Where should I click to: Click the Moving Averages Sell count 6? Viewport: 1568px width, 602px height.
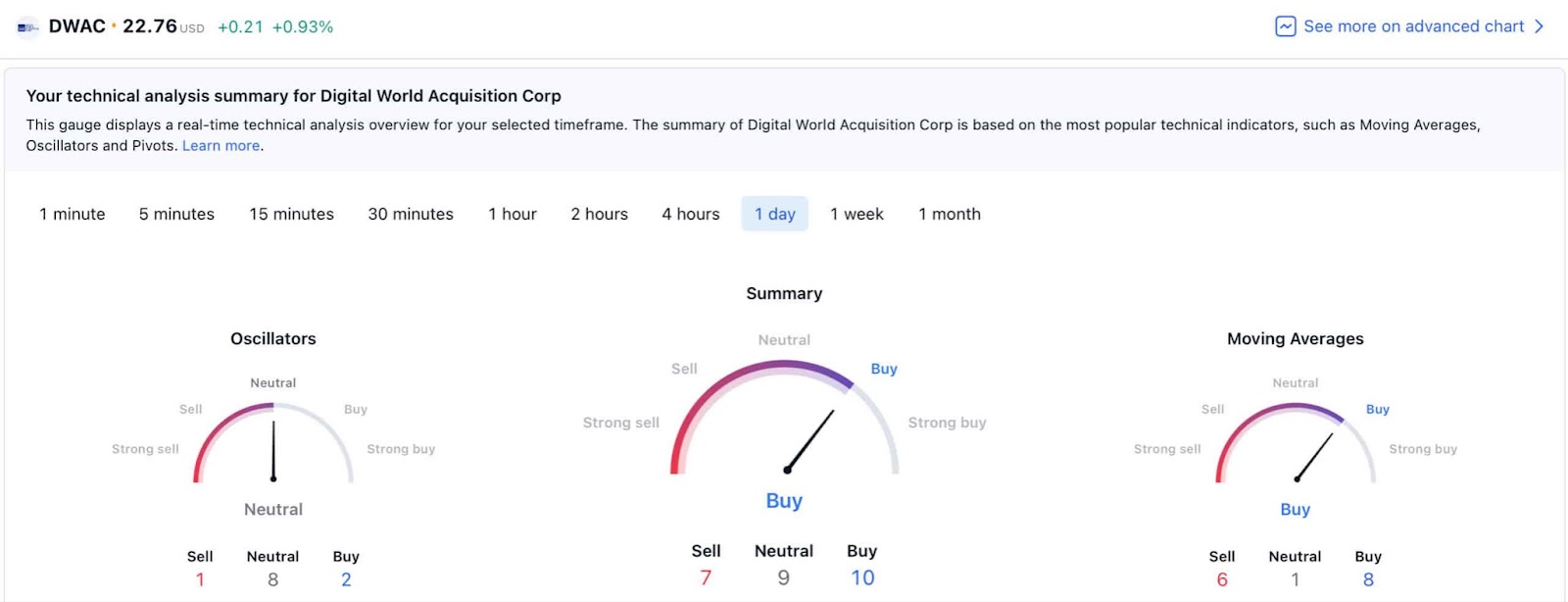[1222, 580]
